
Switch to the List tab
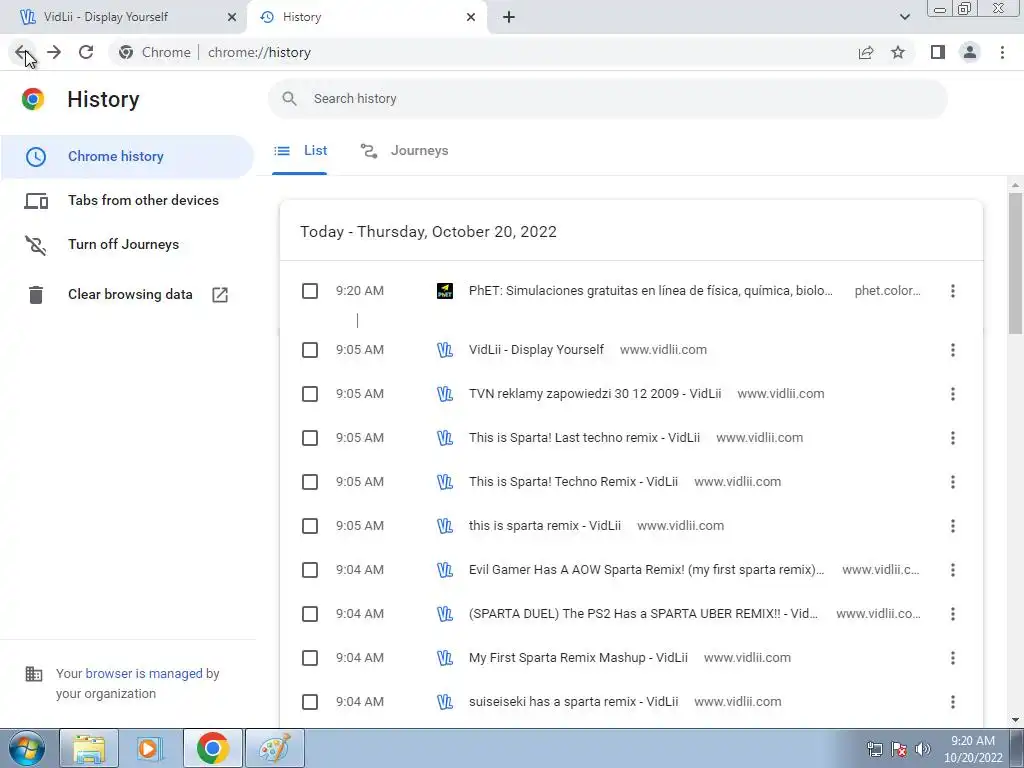pos(300,151)
